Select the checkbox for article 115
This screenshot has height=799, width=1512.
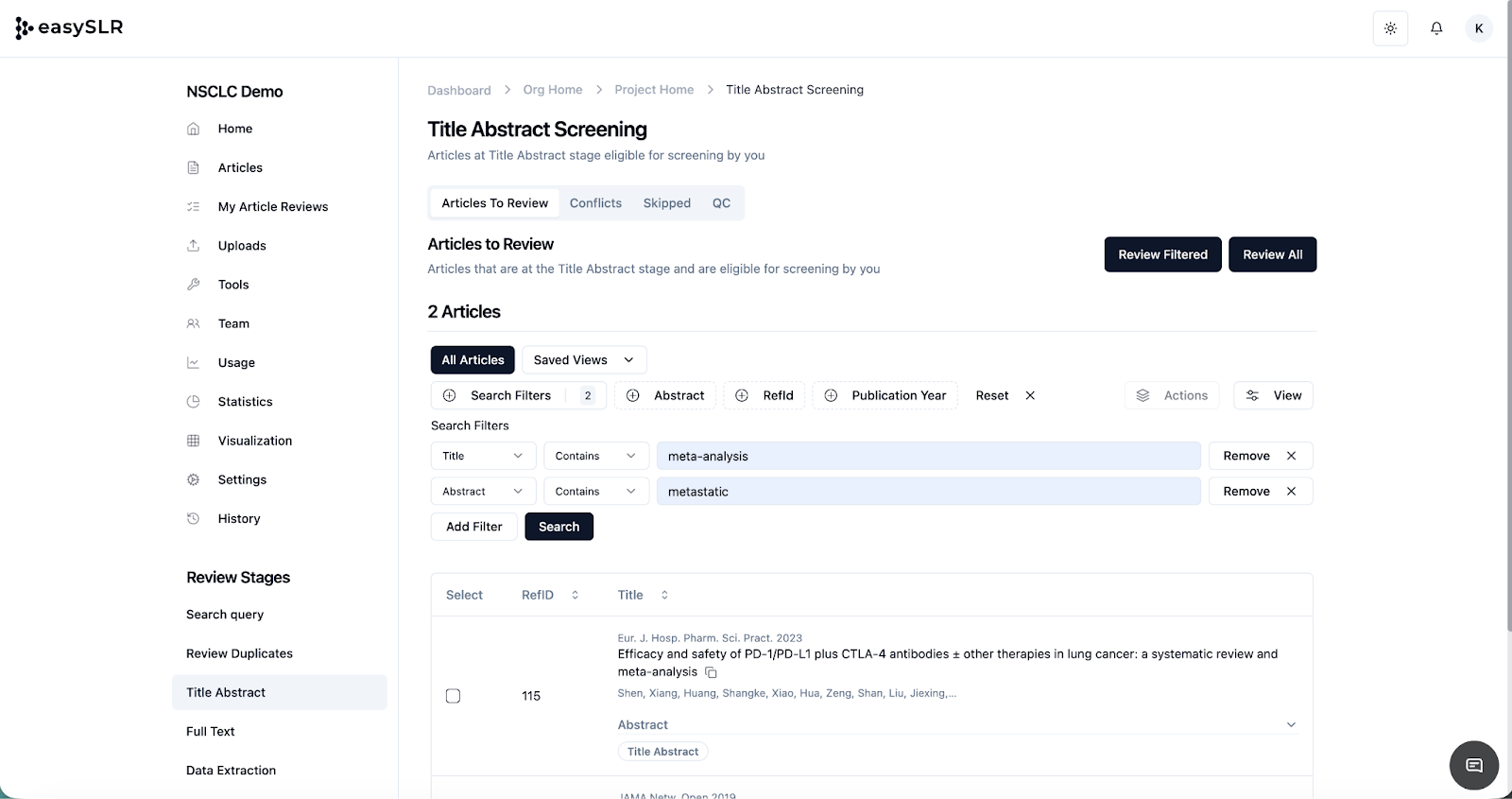click(x=453, y=696)
